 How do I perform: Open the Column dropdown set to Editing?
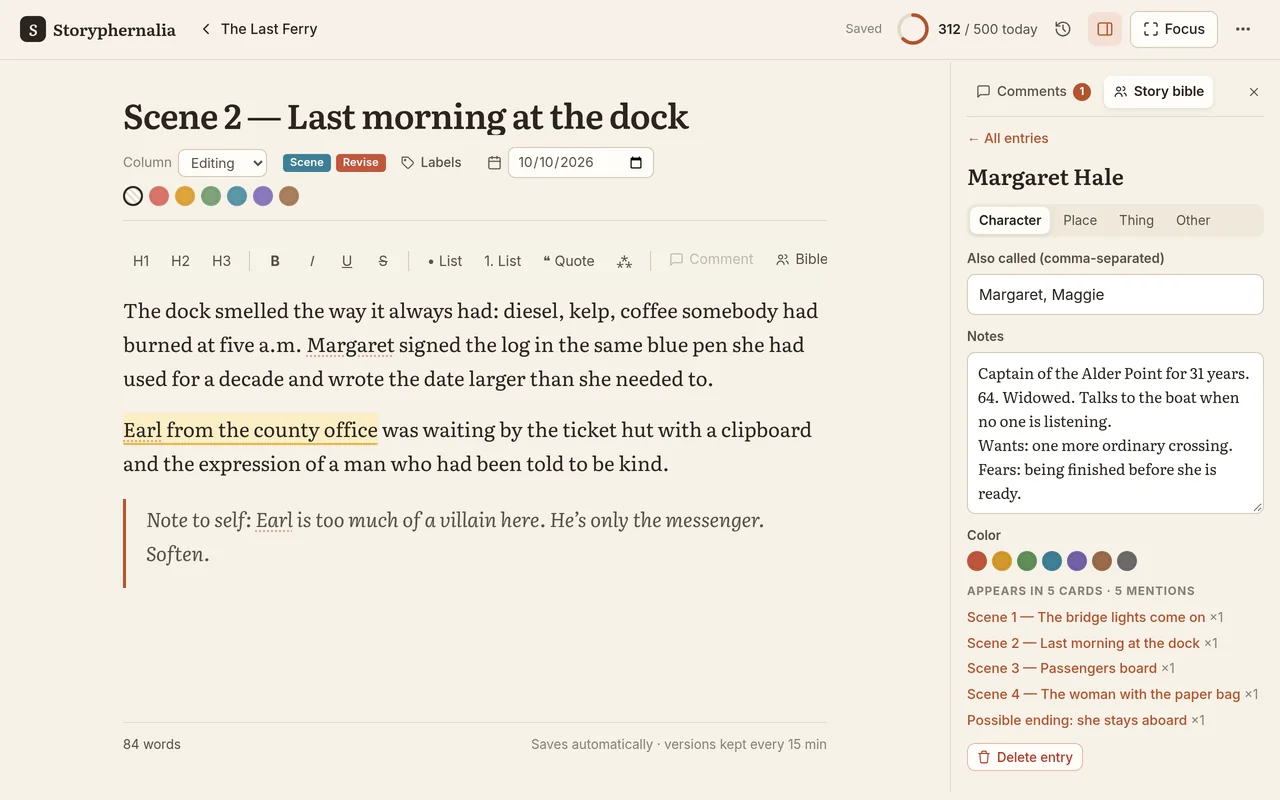tap(222, 163)
